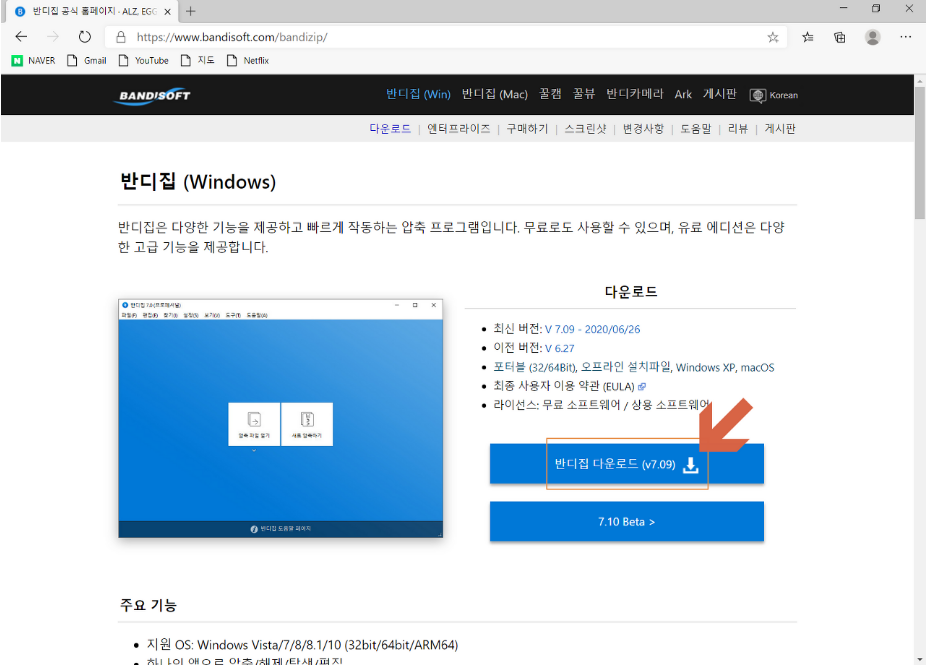
Task: Open the browser settings ellipsis menu
Action: [905, 37]
